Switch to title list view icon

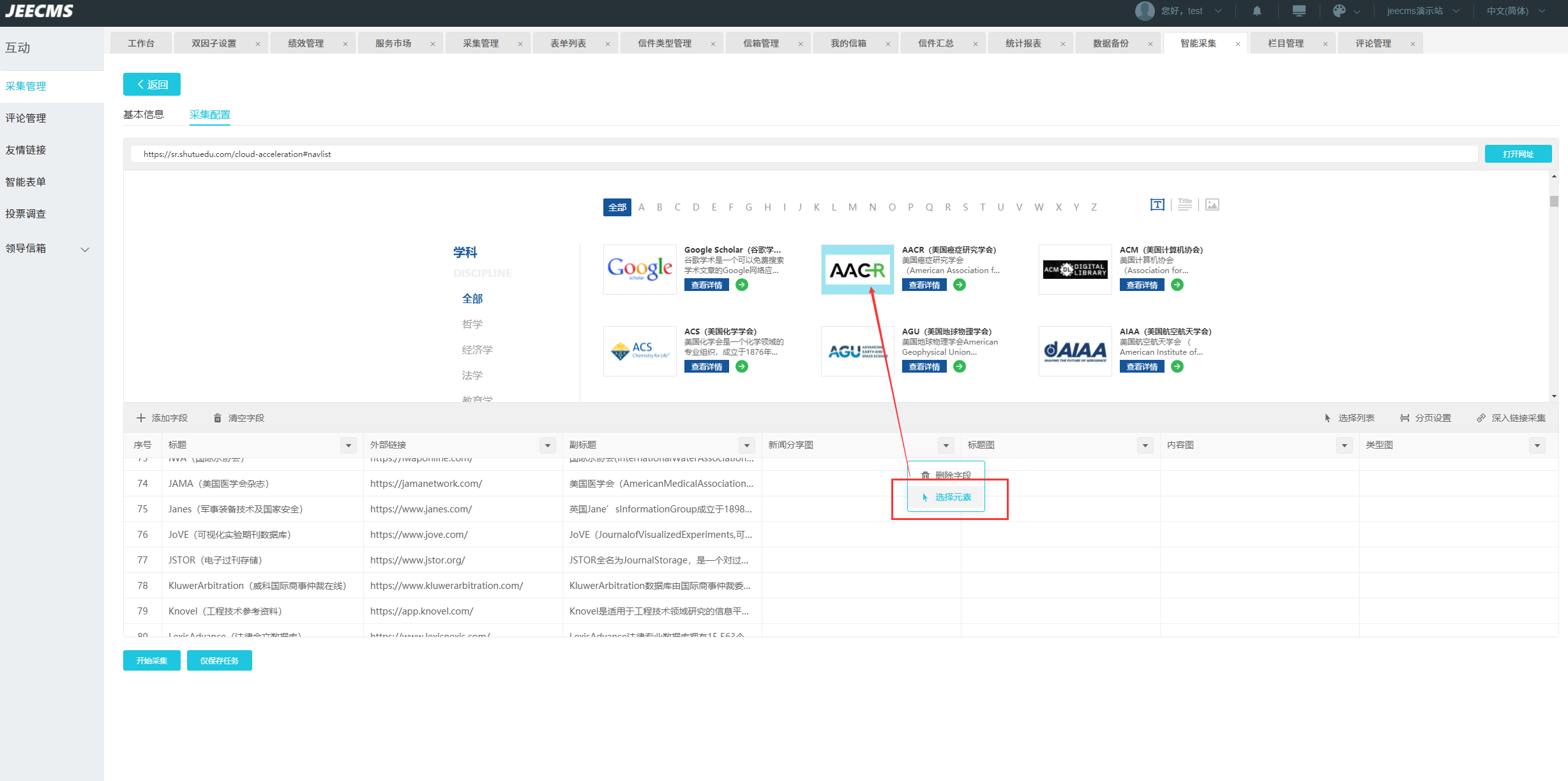coord(1185,205)
